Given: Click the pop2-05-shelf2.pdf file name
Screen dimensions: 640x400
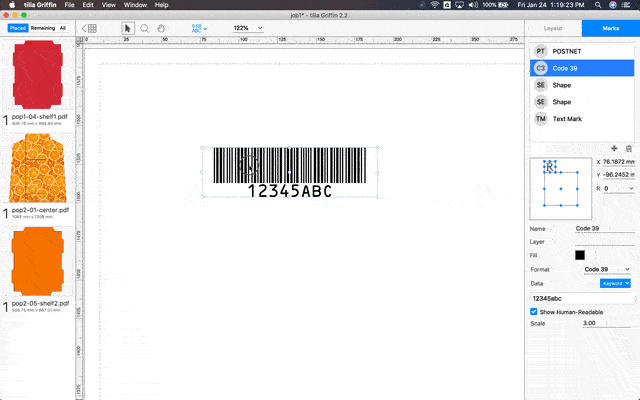Looking at the screenshot, I should coord(40,304).
